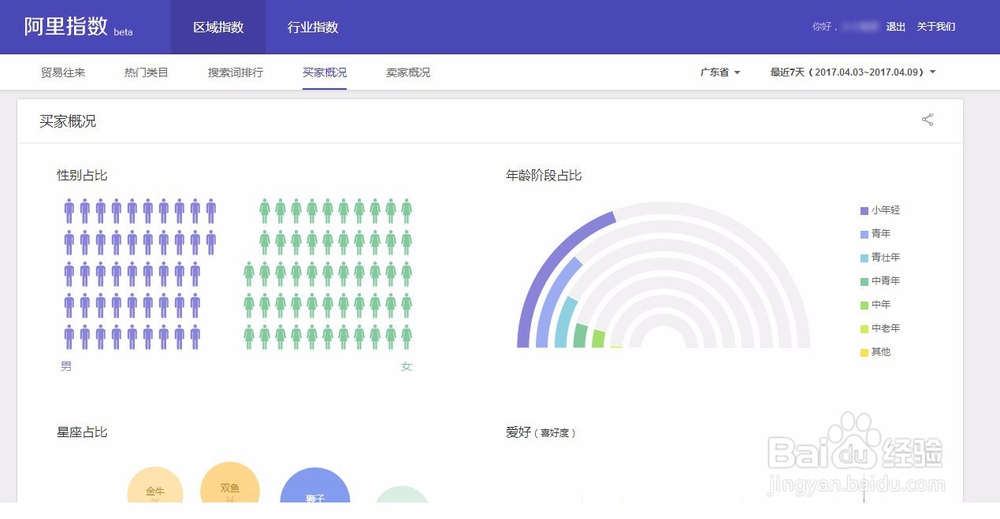Click the 小年轻 legend color swatch
This screenshot has width=1000, height=519.
[x=864, y=210]
